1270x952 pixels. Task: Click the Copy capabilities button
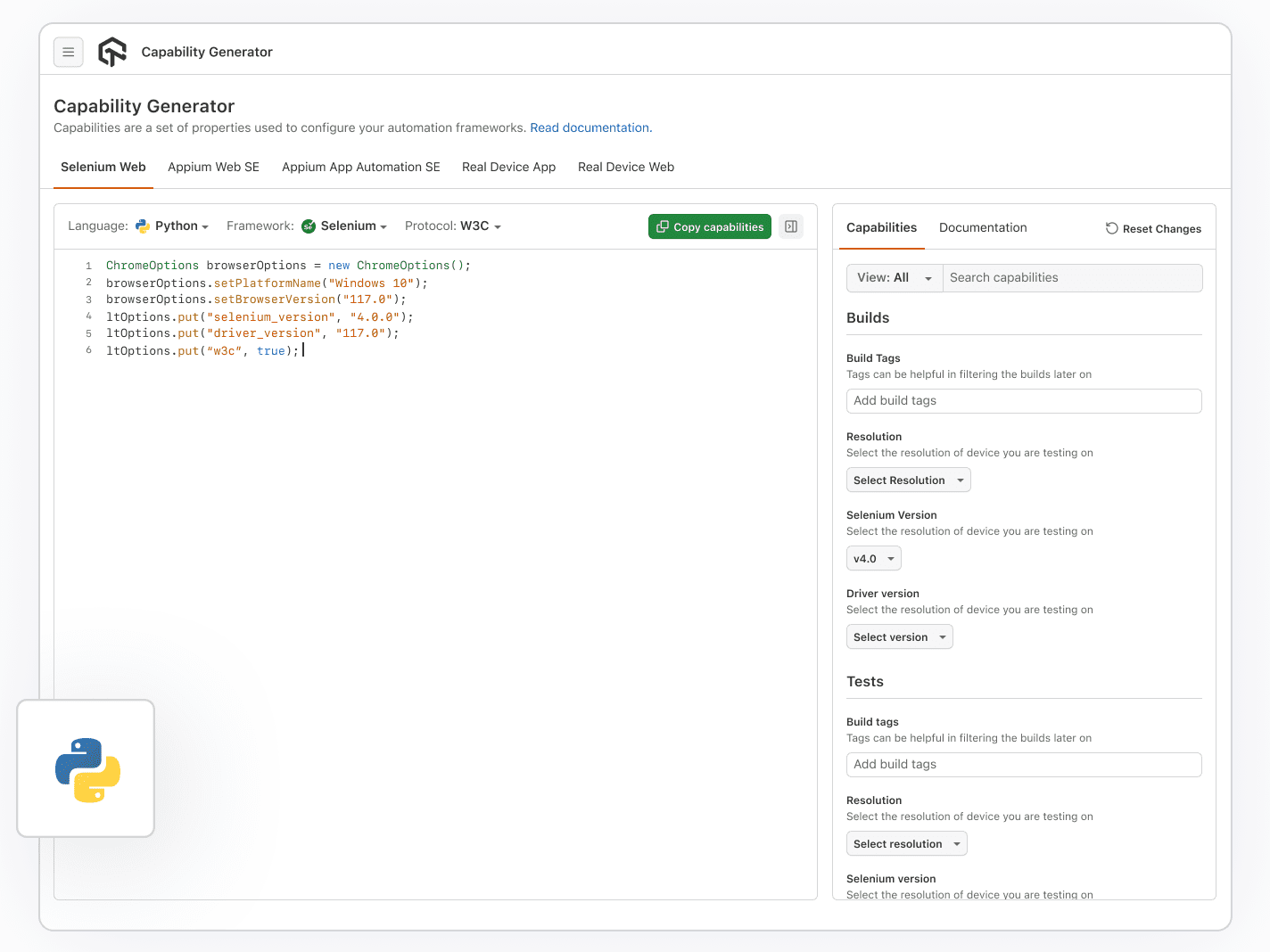click(710, 226)
